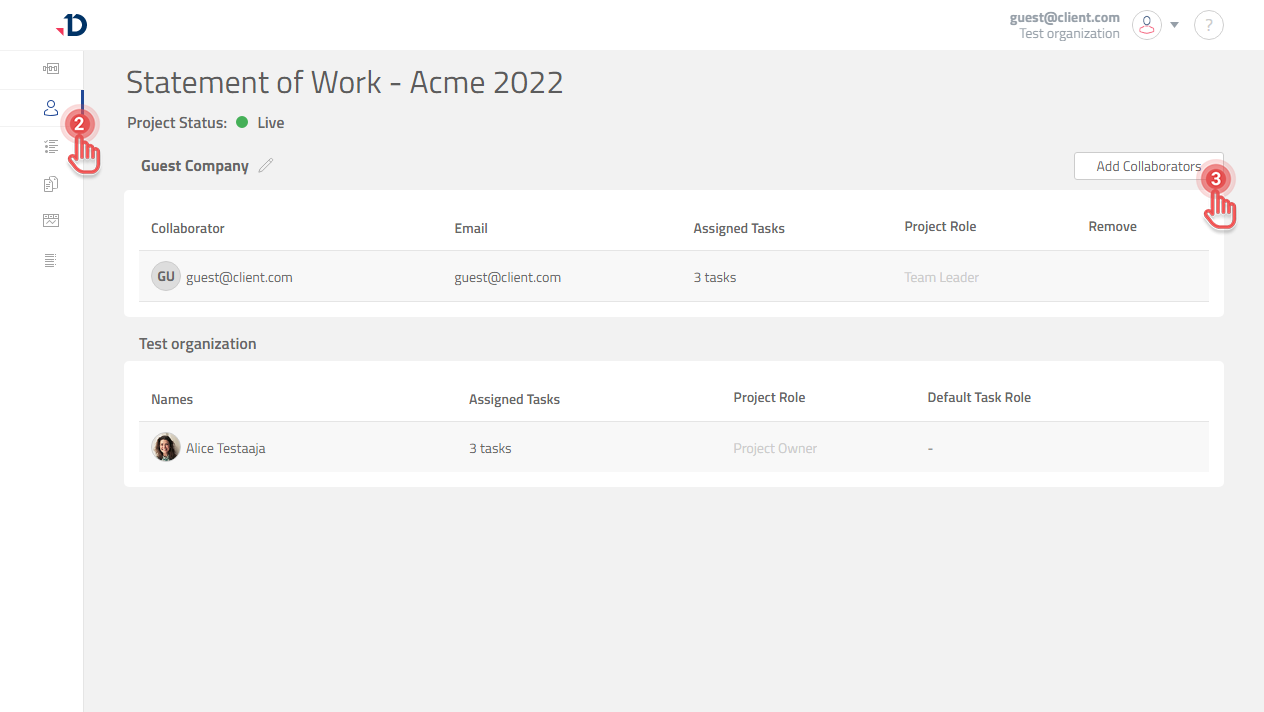Open the dashboard chart icon in sidebar
Viewport: 1264px width, 712px height.
(x=51, y=221)
